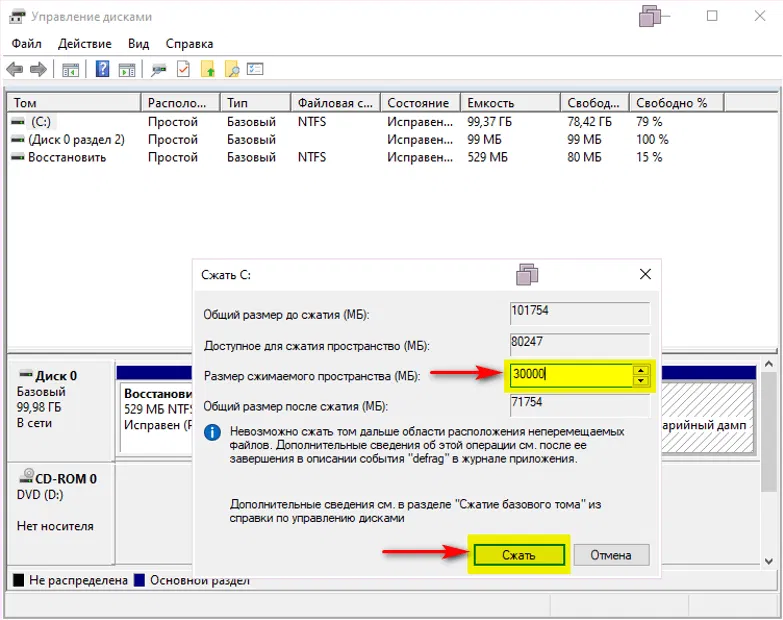The height and width of the screenshot is (620, 783).
Task: Open the Справка menu
Action: coord(189,44)
